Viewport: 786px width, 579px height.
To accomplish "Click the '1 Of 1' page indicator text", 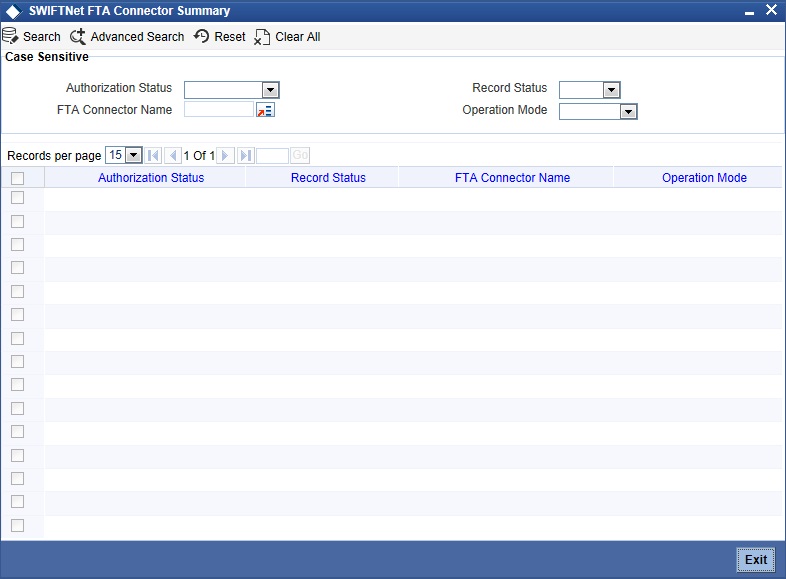I will point(199,156).
